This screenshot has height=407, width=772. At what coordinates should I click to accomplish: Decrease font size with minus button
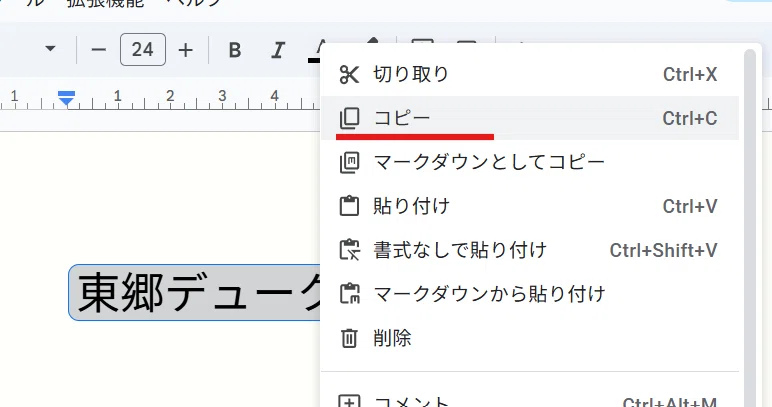coord(98,50)
